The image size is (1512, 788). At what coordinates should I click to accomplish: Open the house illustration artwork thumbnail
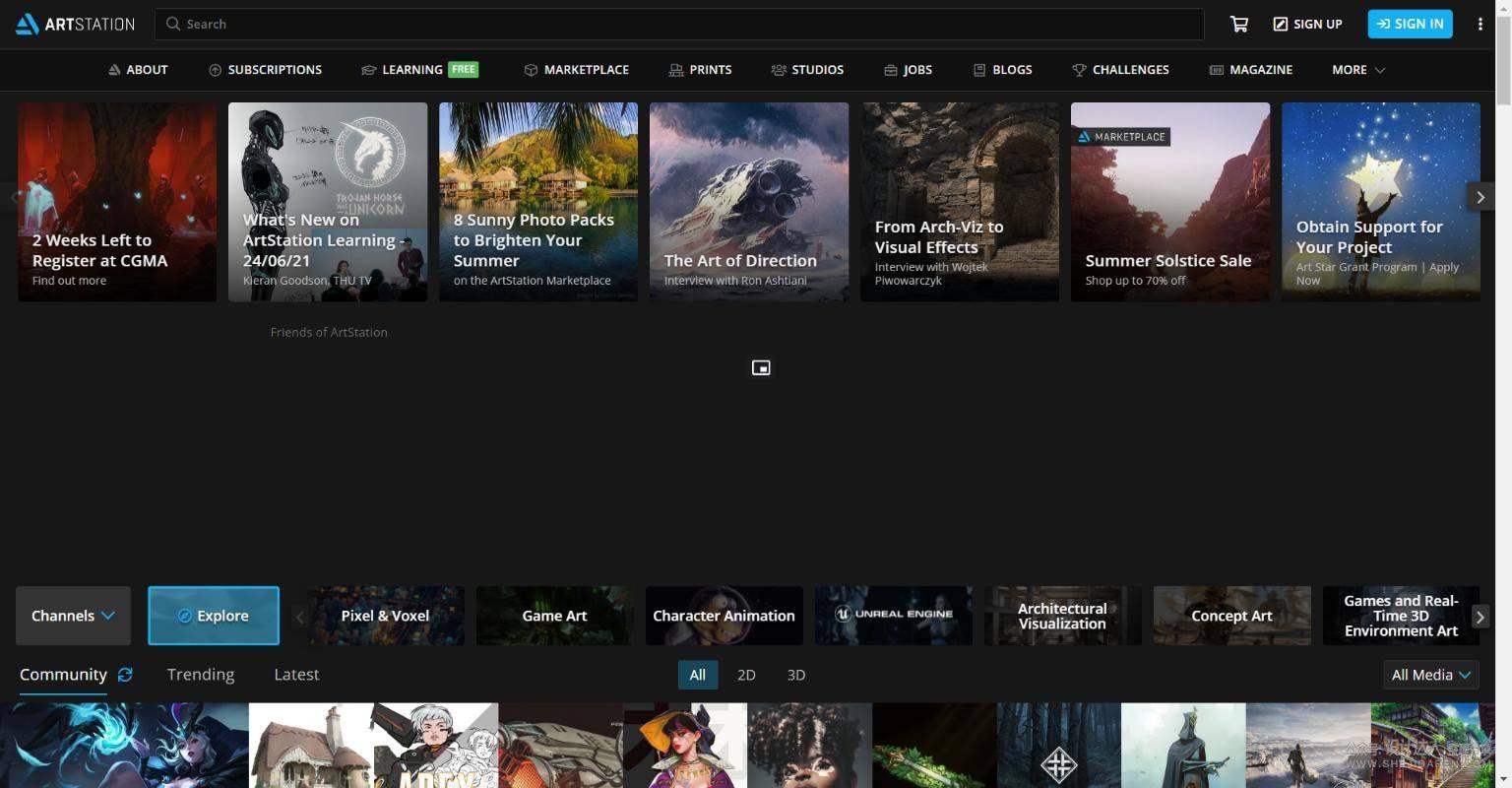point(311,746)
